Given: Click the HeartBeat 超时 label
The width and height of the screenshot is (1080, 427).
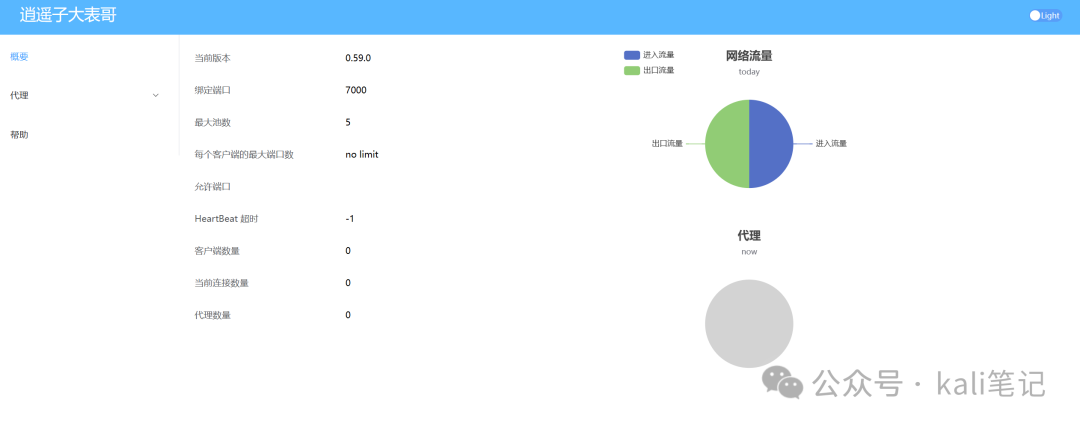Looking at the screenshot, I should 227,219.
